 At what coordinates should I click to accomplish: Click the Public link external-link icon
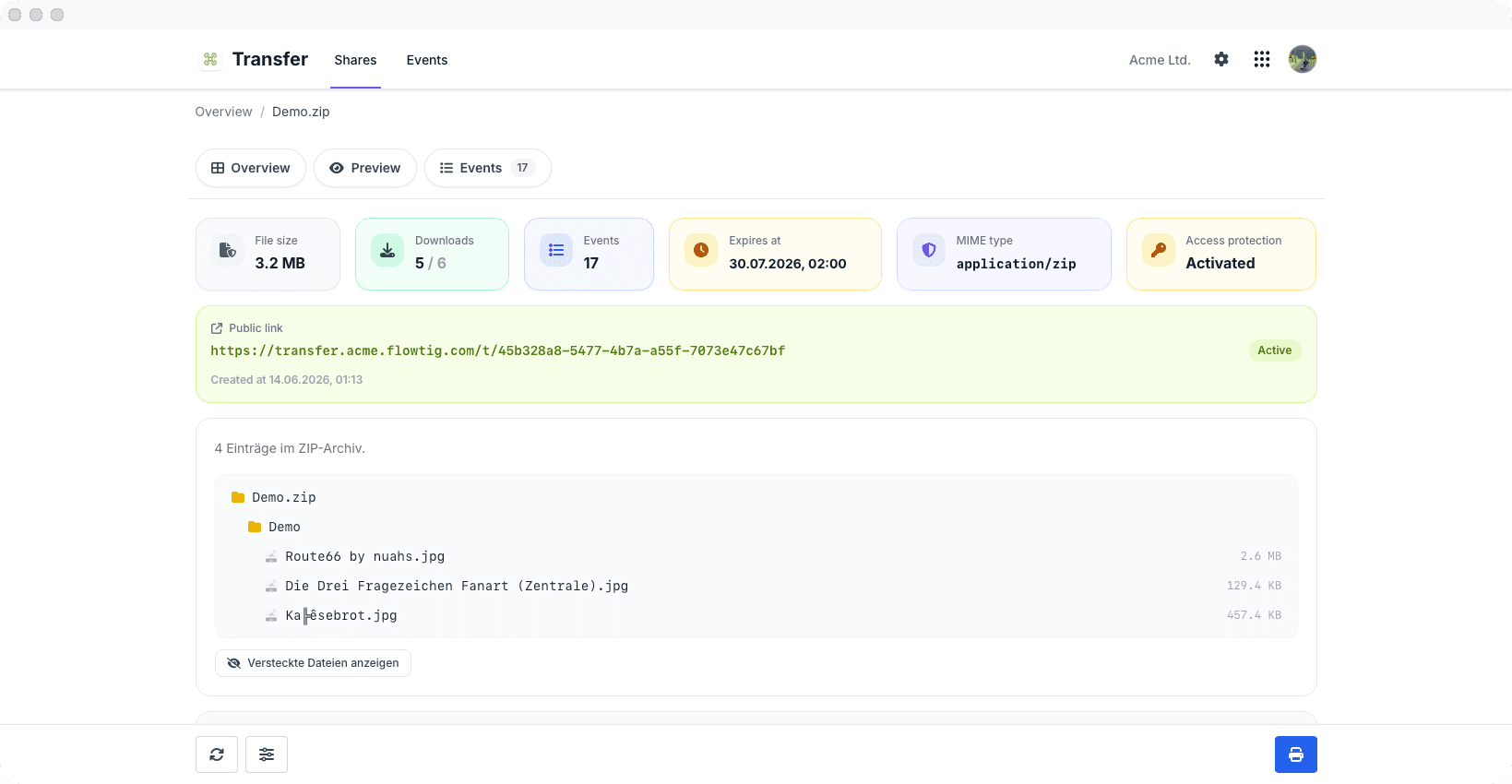(x=217, y=328)
